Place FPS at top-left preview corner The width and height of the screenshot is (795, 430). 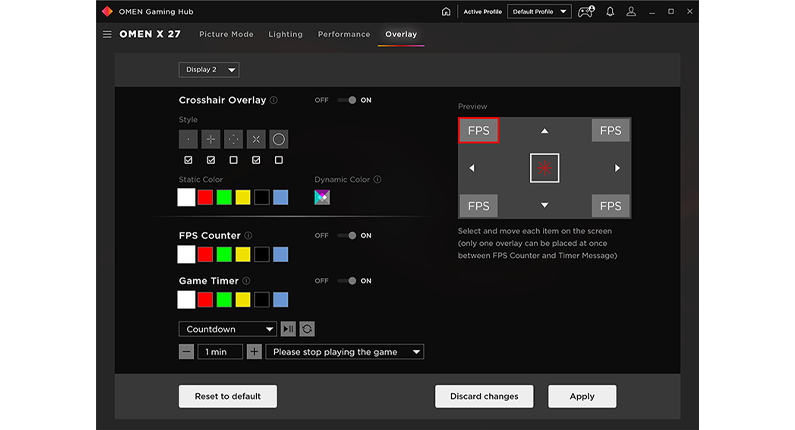(479, 131)
